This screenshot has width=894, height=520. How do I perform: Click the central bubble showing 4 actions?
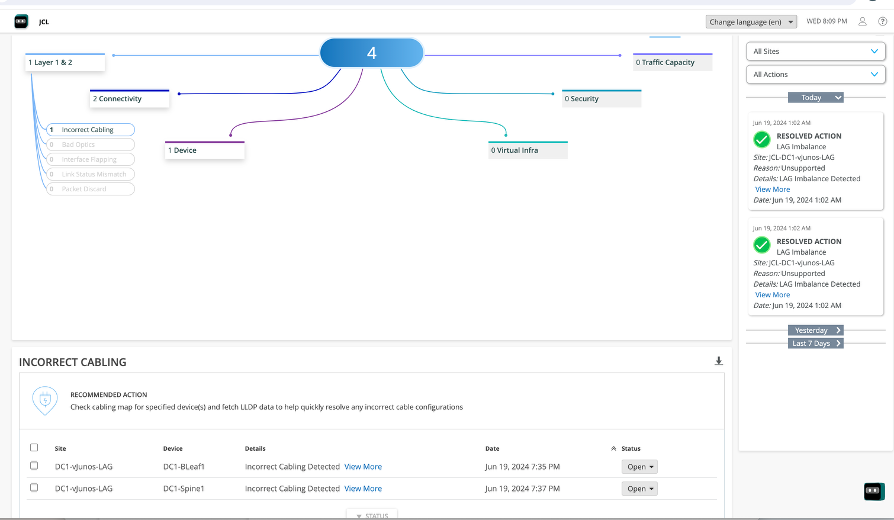click(x=372, y=53)
